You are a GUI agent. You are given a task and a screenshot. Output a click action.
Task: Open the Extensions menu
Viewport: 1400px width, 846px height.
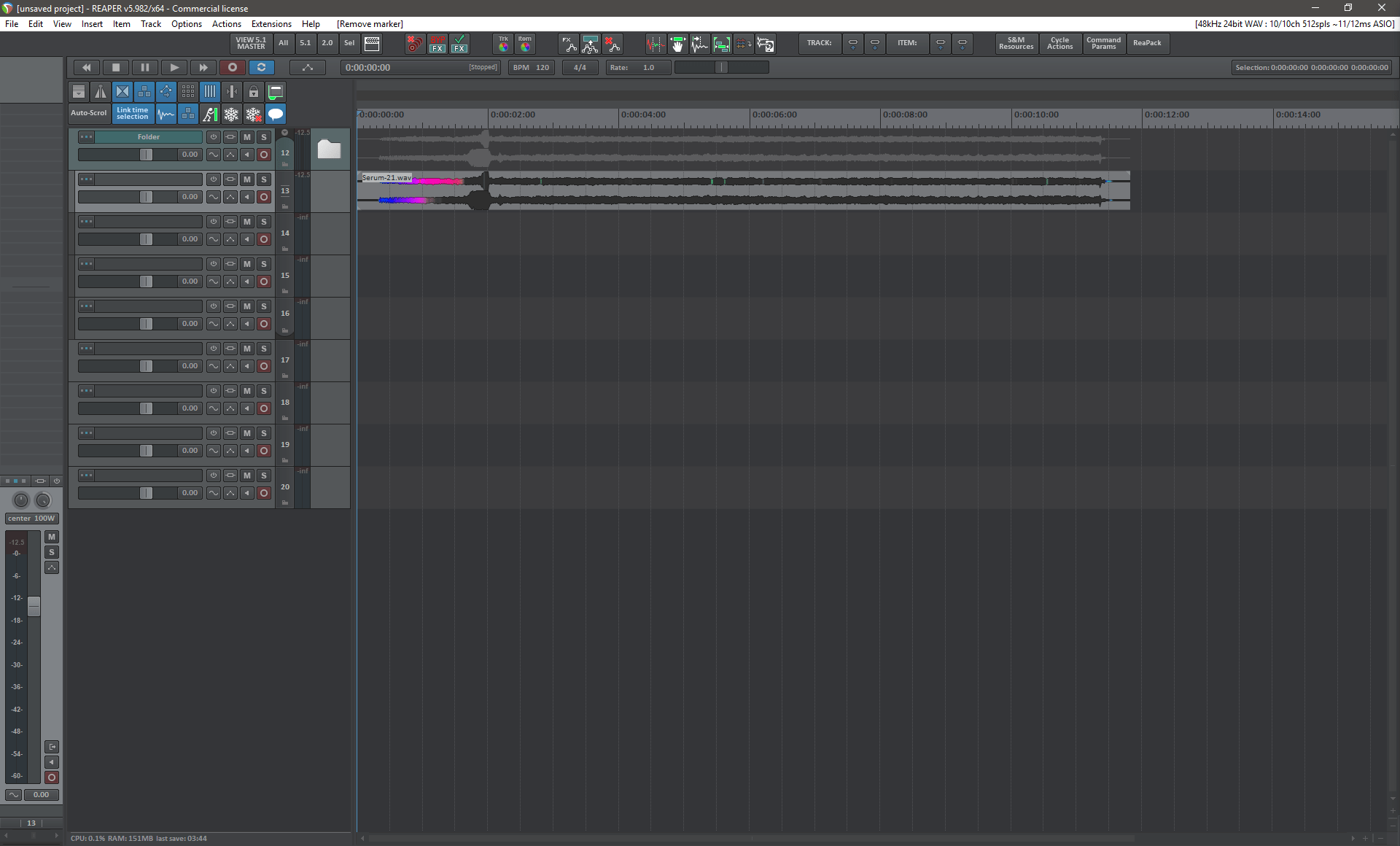pyautogui.click(x=271, y=24)
